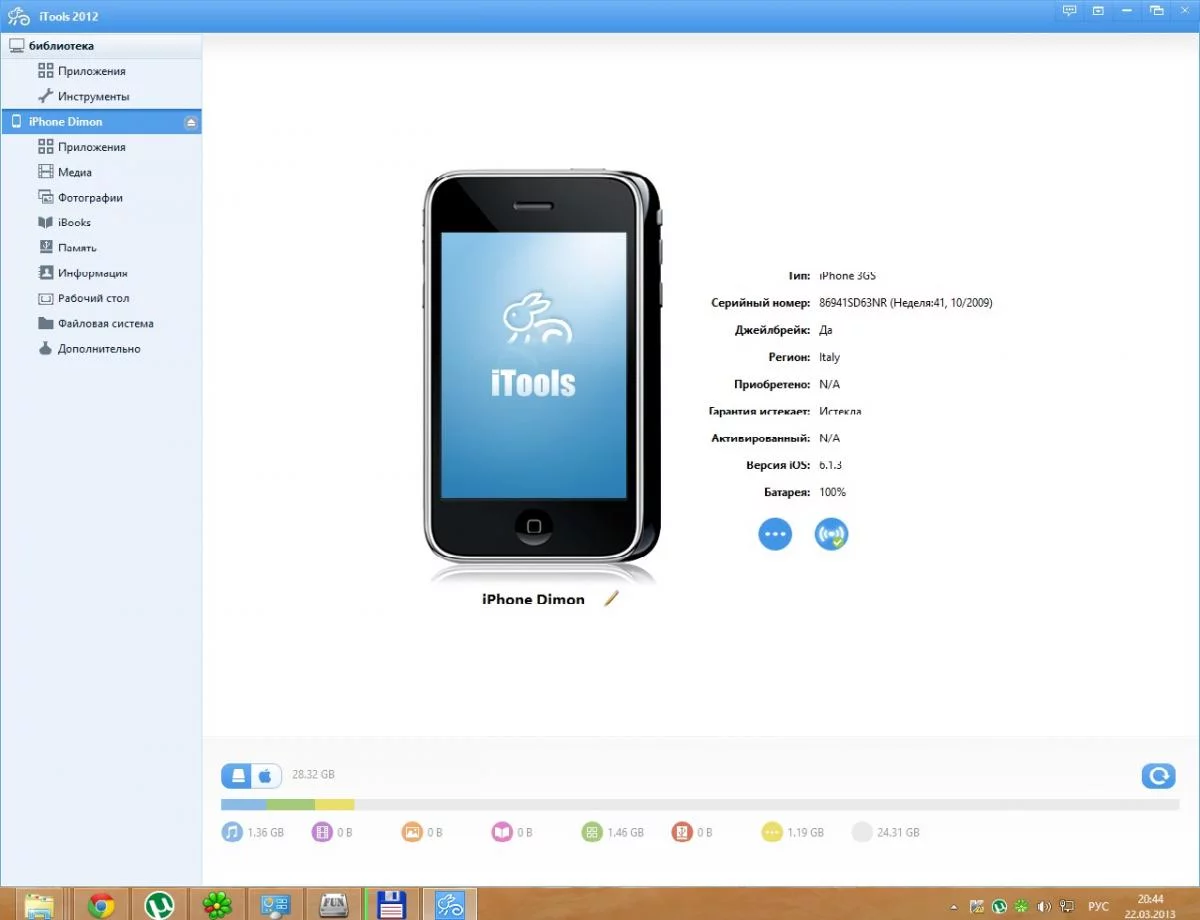The width and height of the screenshot is (1200, 920).
Task: Click the iPhone device image
Action: 542,367
